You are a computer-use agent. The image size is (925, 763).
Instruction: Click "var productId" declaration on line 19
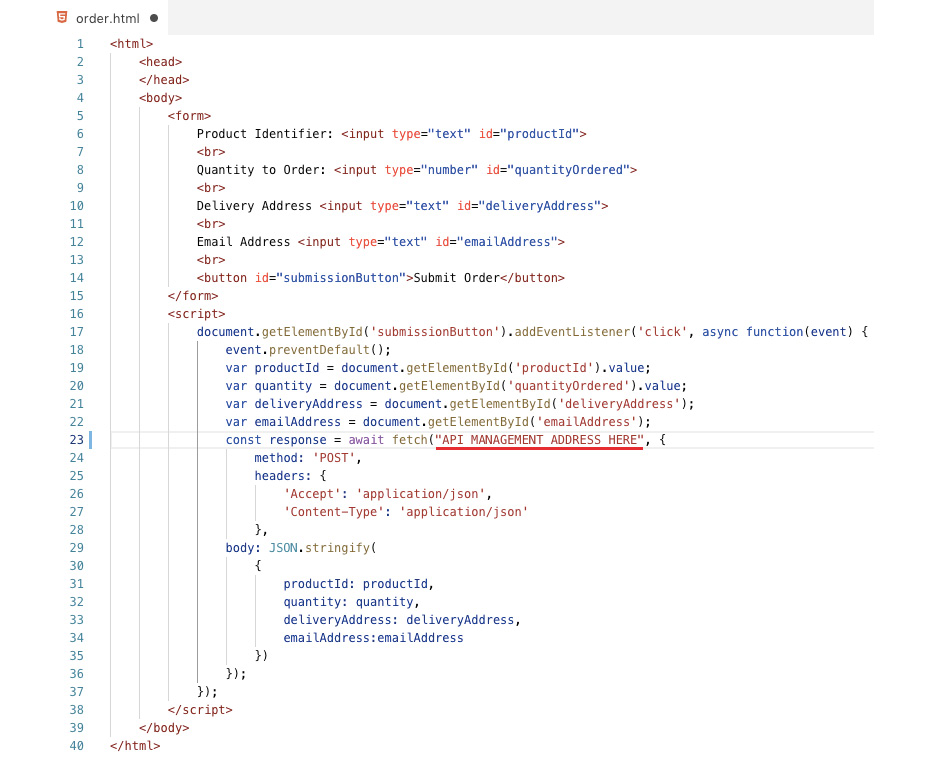[272, 368]
